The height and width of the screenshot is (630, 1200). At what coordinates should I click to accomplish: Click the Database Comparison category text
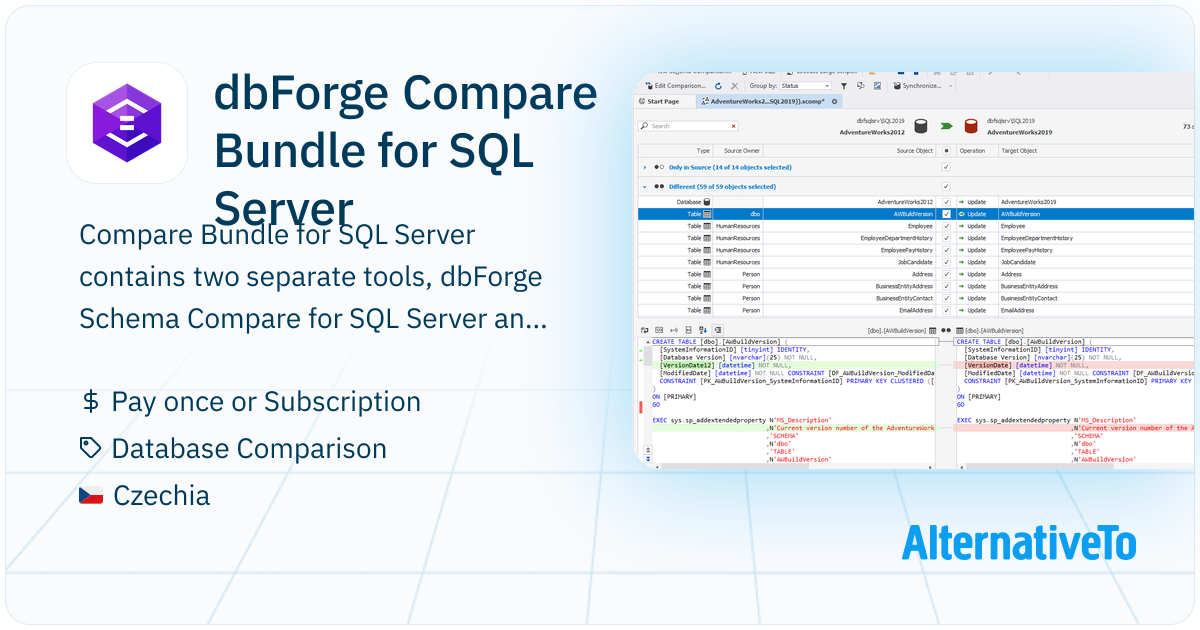coord(249,449)
